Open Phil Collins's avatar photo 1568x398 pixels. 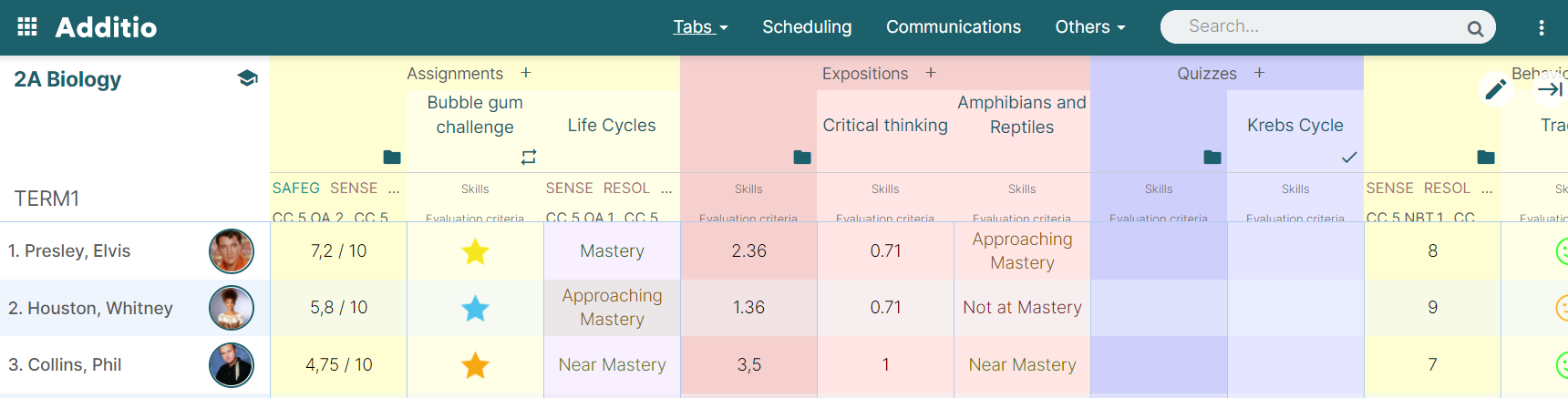[232, 365]
